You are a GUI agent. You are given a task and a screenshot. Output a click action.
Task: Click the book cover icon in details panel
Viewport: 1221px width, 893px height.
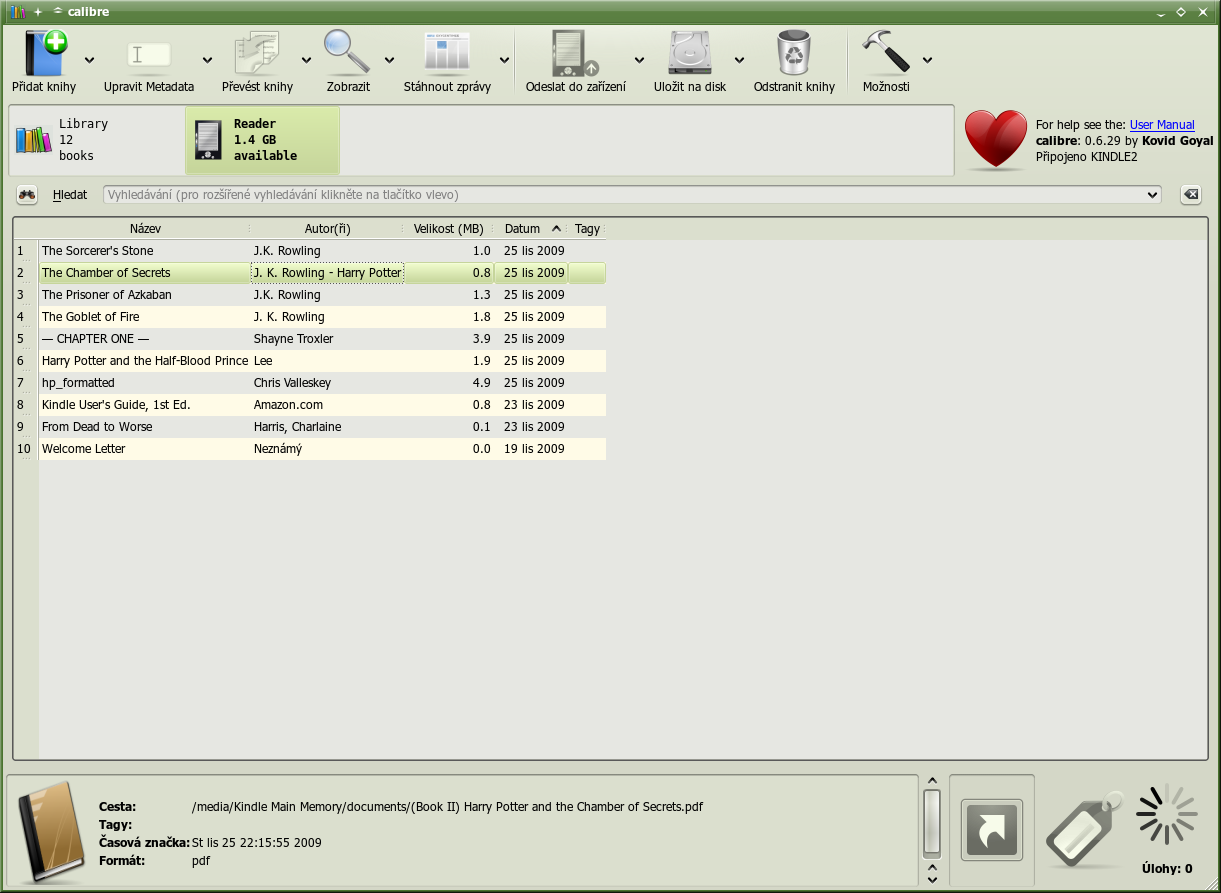[x=50, y=833]
